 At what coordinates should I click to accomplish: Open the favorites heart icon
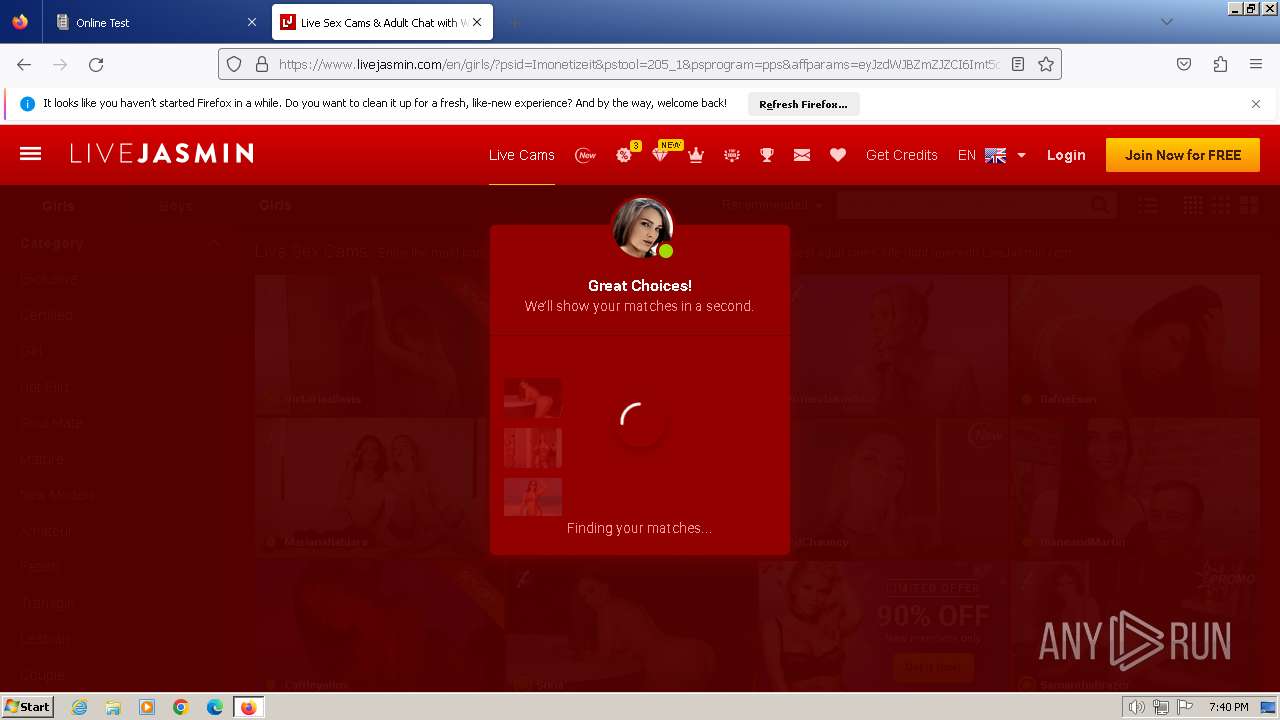pos(838,155)
